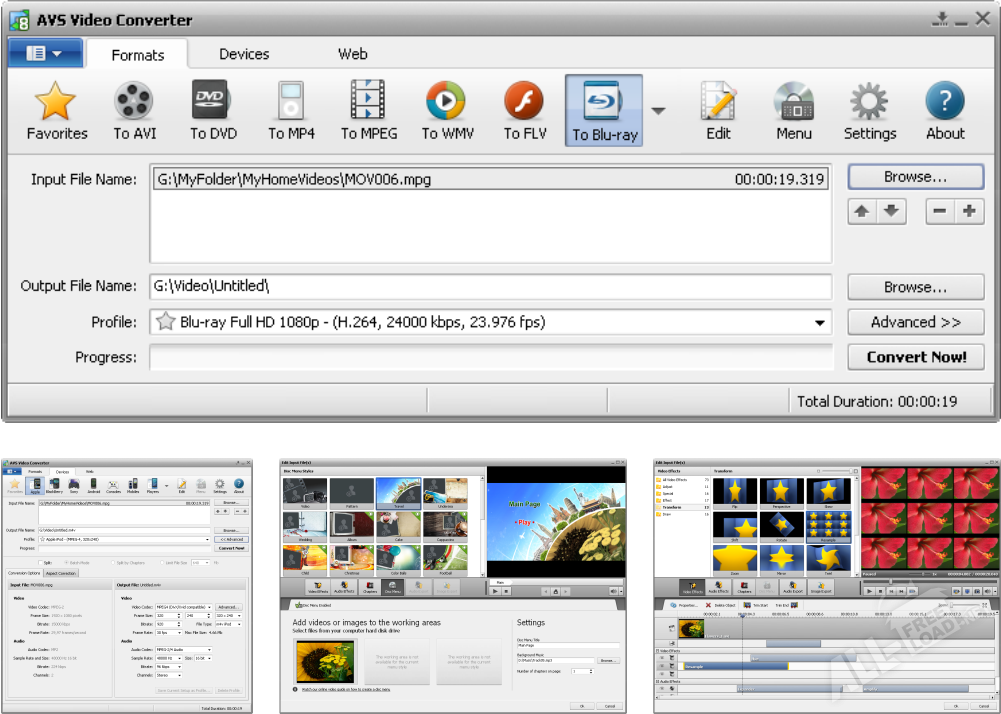
Task: Click the Convert Now! button
Action: [x=916, y=357]
